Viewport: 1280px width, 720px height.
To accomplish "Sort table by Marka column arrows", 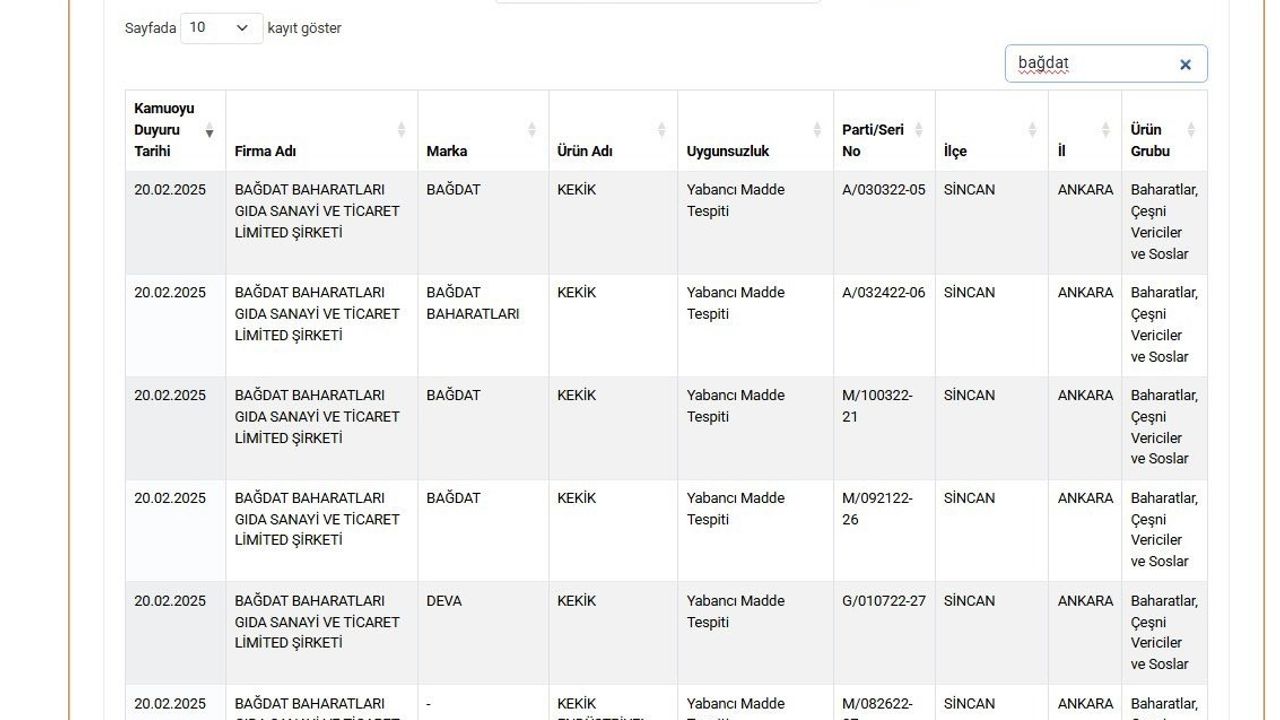I will pos(532,130).
